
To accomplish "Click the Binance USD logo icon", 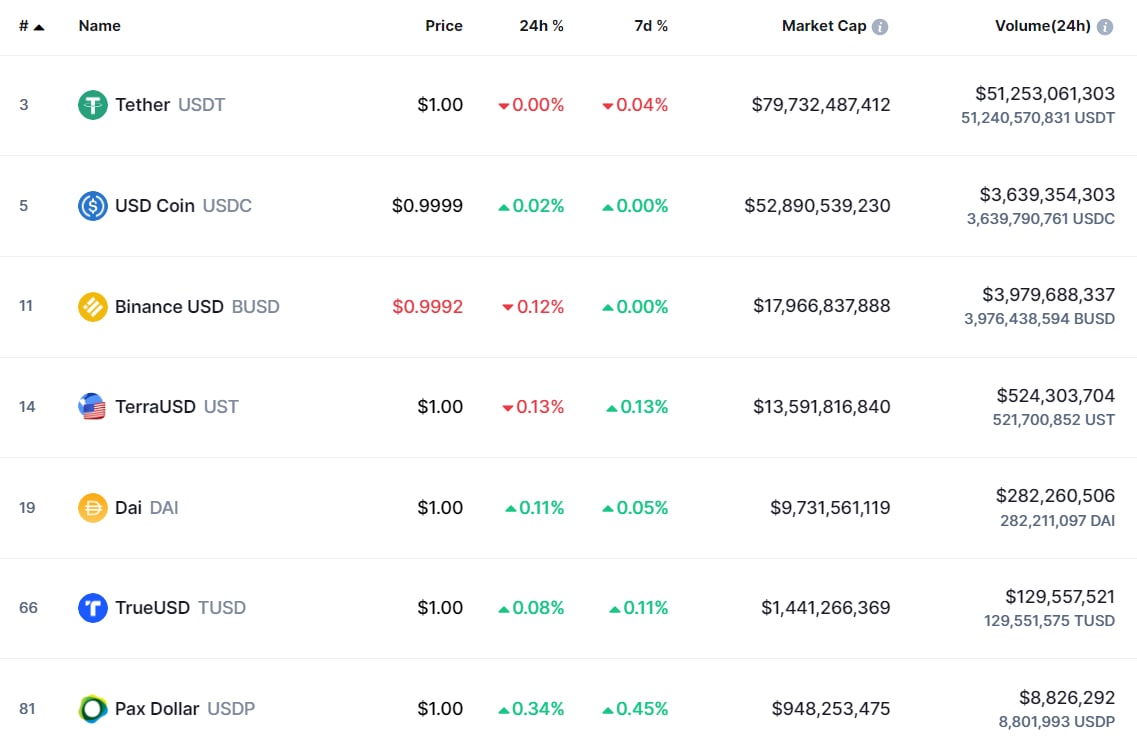I will [x=93, y=307].
